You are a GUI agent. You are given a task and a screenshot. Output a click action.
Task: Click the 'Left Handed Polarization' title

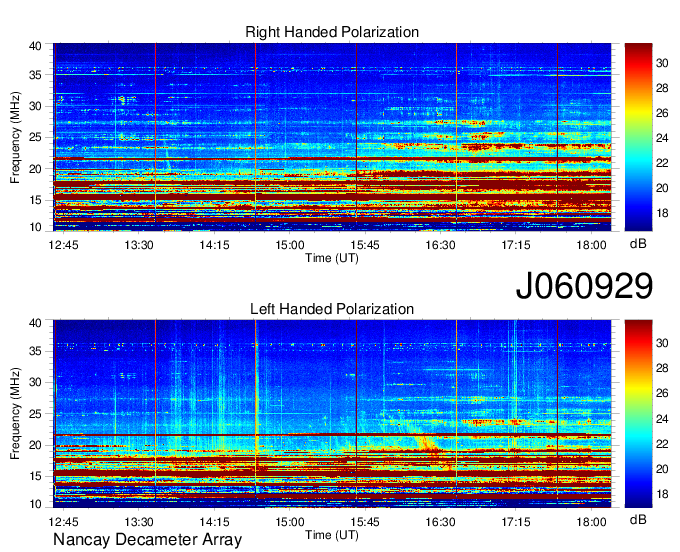(332, 309)
